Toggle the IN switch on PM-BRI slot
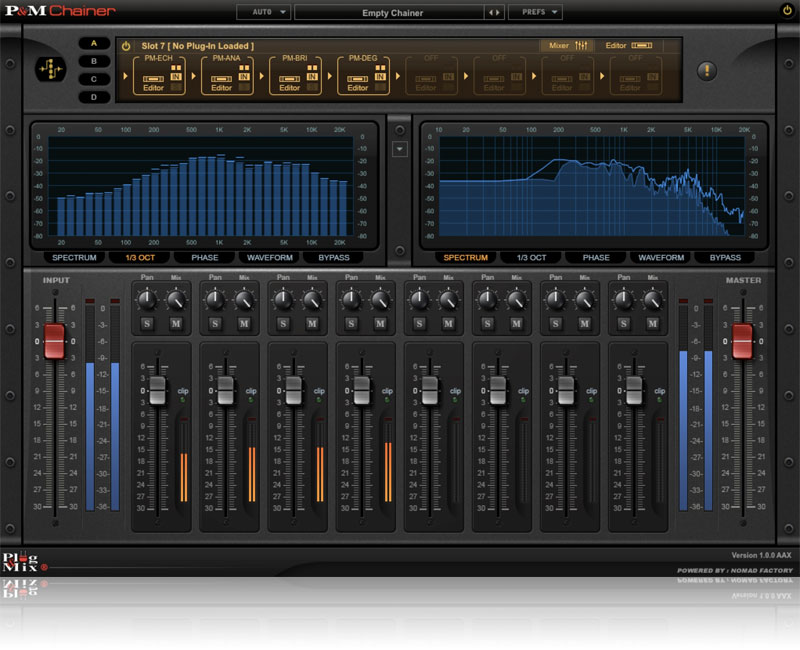This screenshot has height=650, width=800. [x=312, y=76]
